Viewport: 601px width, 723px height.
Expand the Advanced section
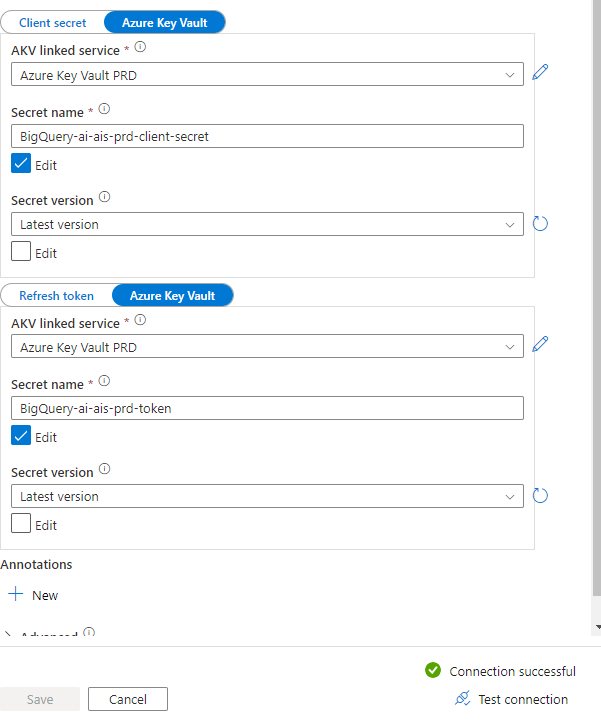coord(10,636)
